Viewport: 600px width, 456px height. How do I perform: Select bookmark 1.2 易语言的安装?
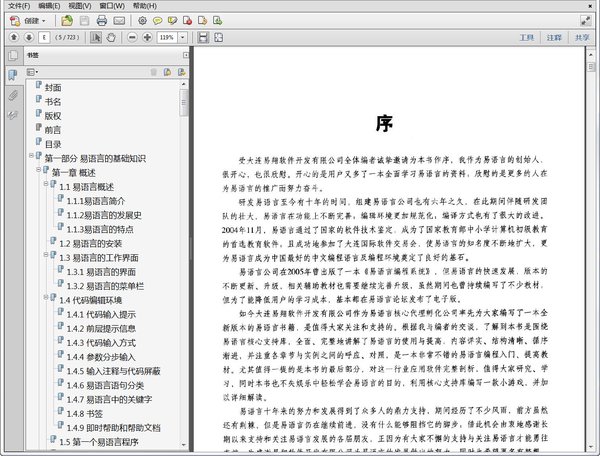(x=90, y=244)
